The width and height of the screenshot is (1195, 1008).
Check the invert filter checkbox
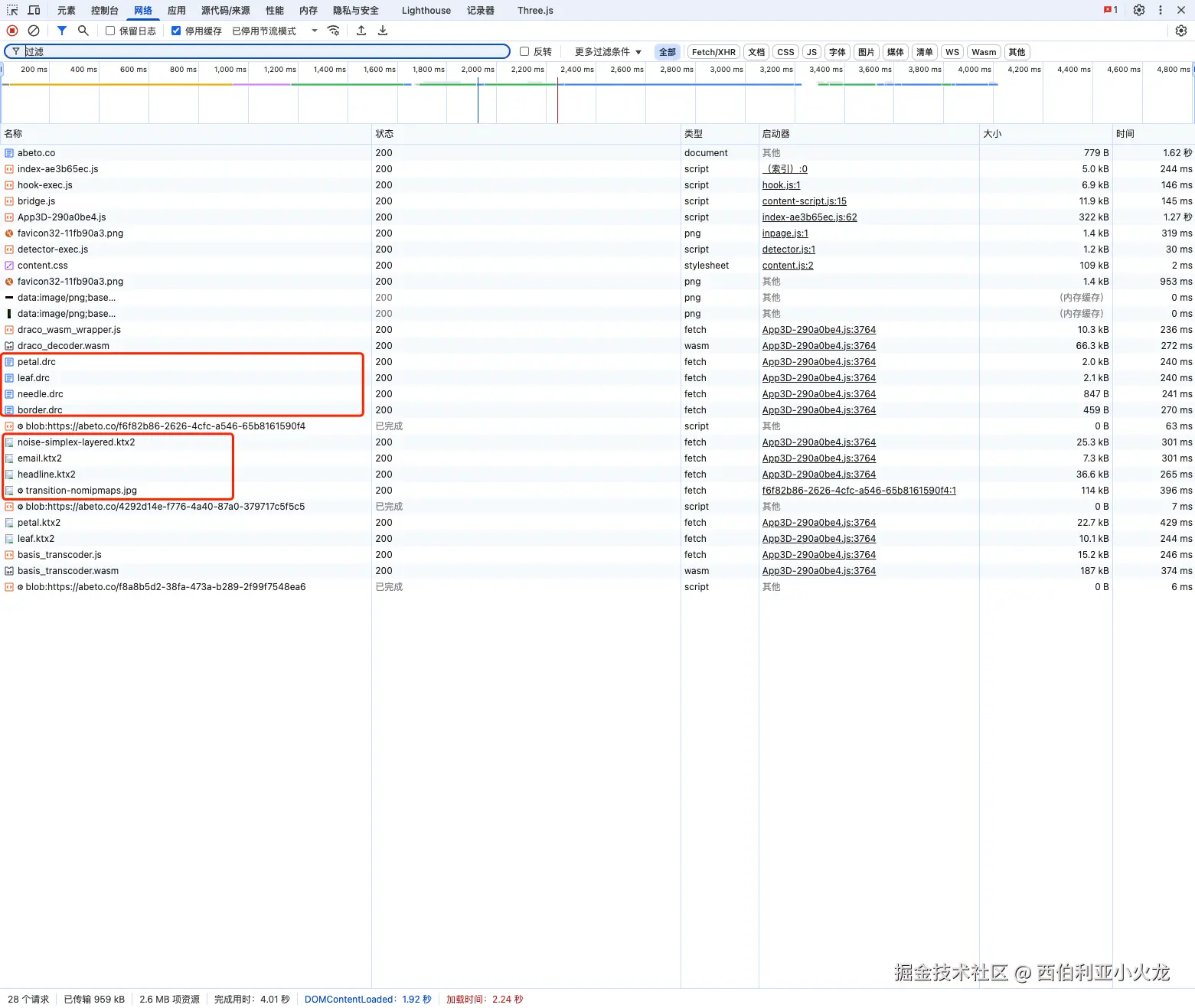[x=524, y=51]
